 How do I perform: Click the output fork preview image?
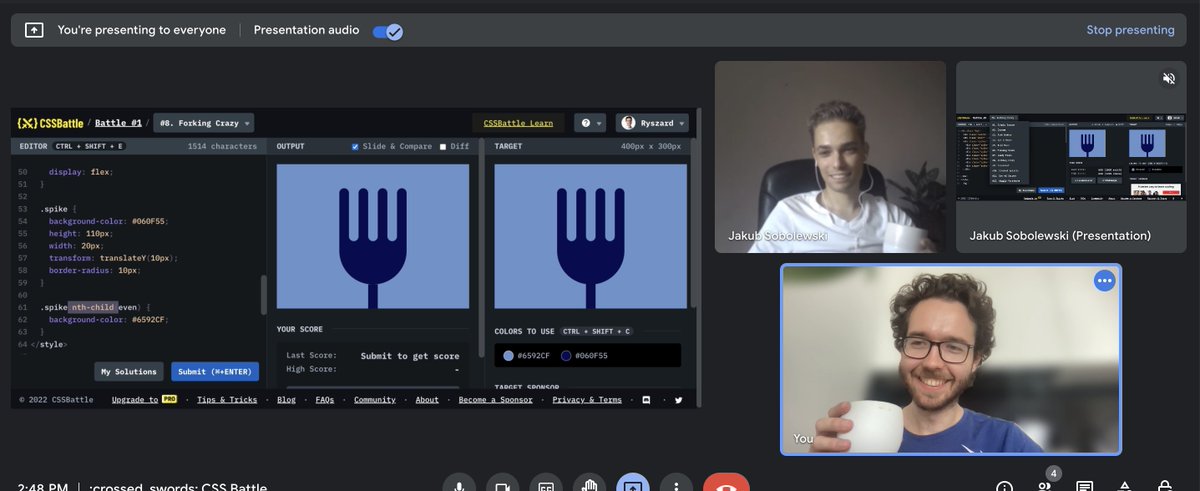[372, 236]
